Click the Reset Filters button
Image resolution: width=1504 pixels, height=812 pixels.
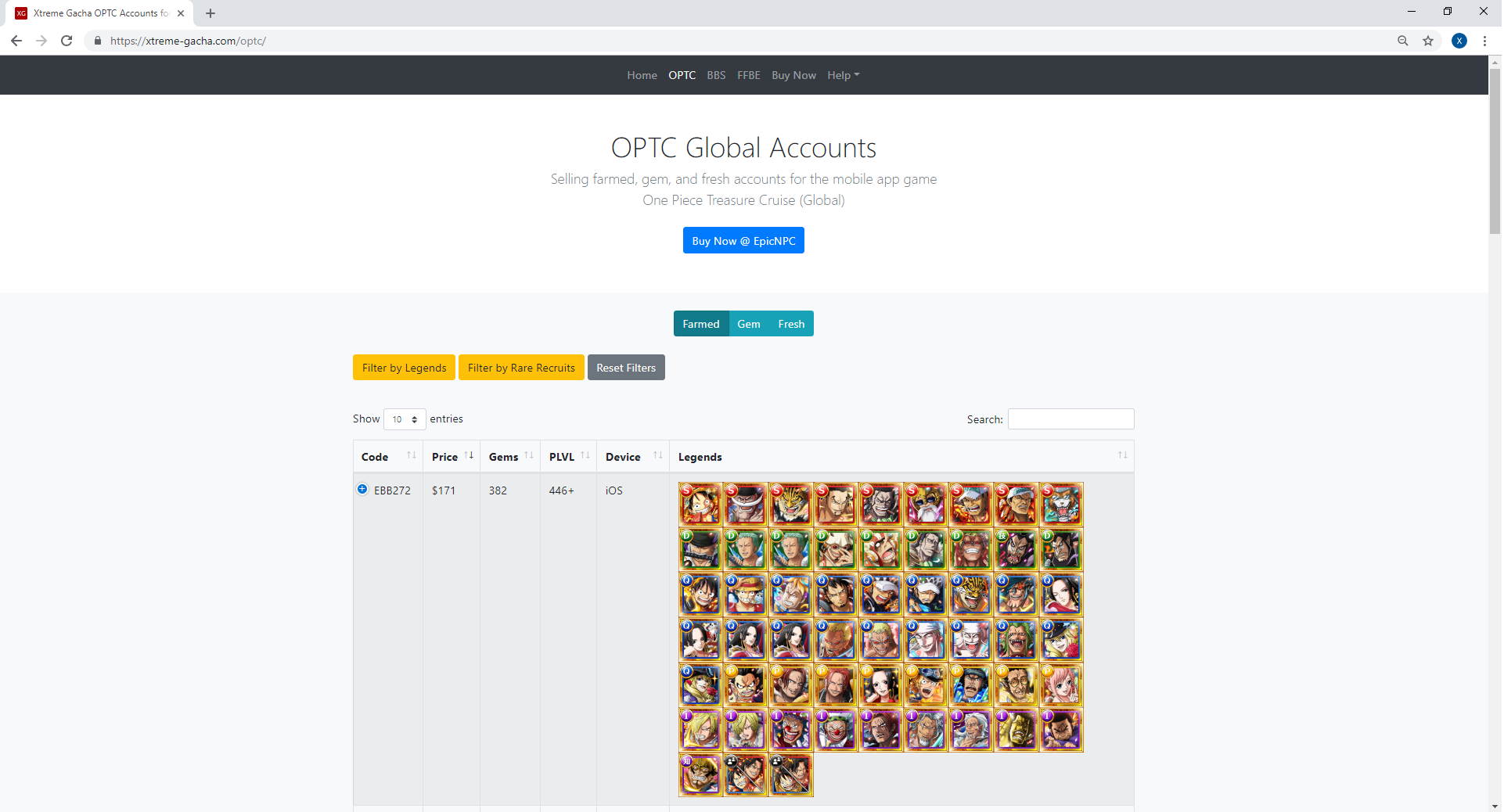point(626,368)
